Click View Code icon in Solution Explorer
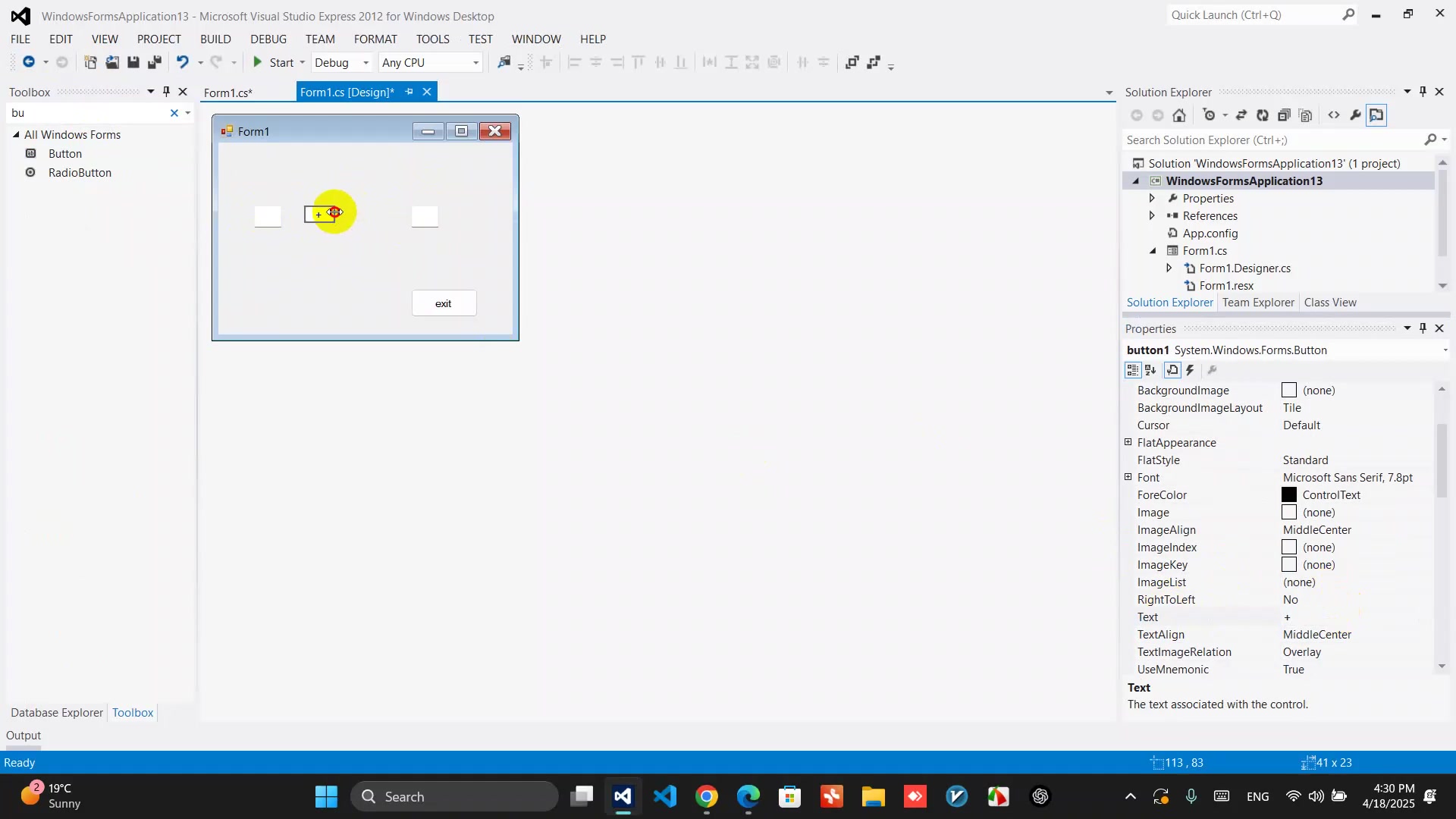Viewport: 1456px width, 819px height. (1333, 115)
